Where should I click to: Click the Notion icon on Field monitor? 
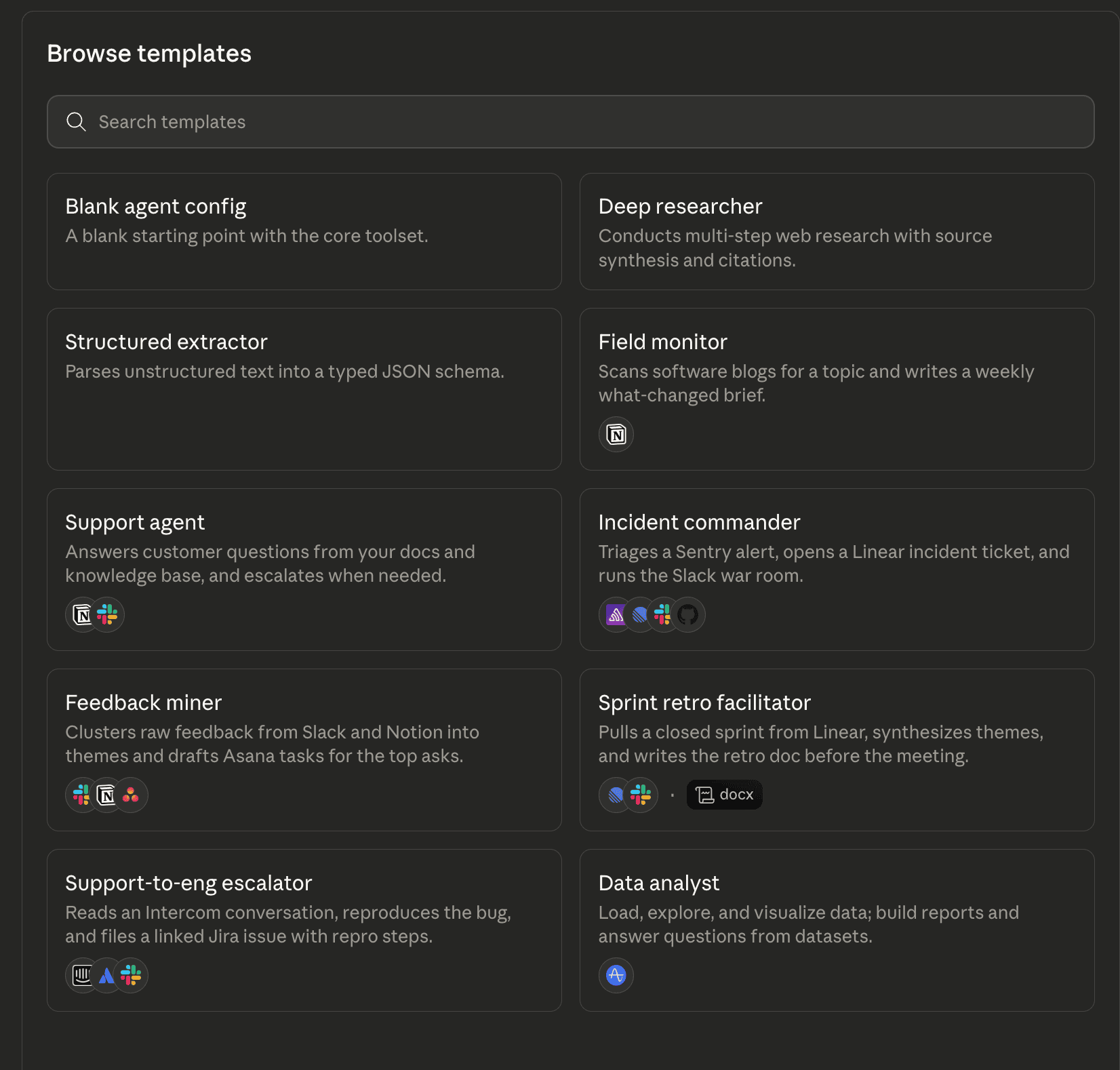point(616,434)
